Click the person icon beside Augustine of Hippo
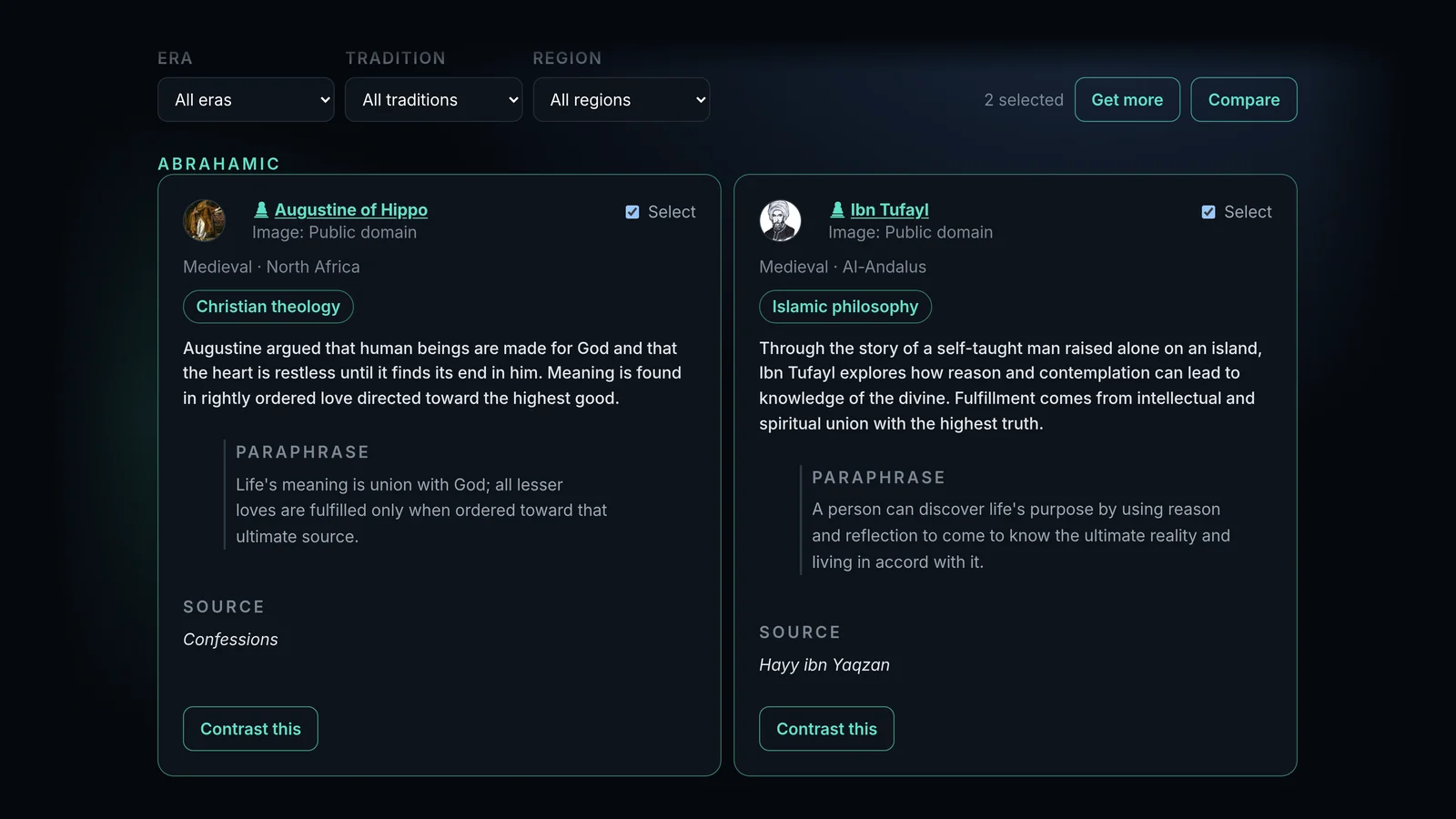 pyautogui.click(x=261, y=210)
